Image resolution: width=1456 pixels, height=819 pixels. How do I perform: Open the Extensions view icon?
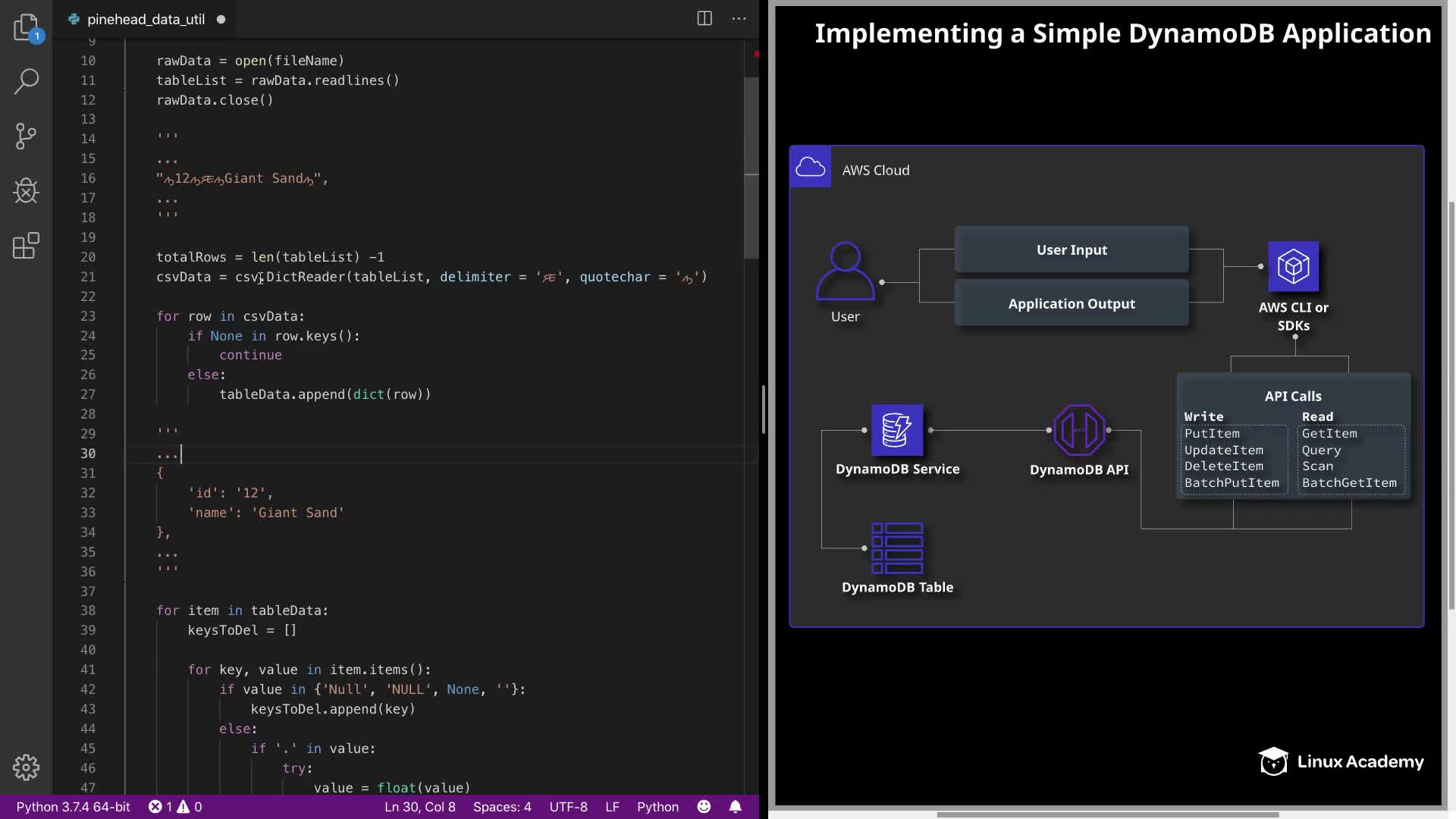[26, 246]
